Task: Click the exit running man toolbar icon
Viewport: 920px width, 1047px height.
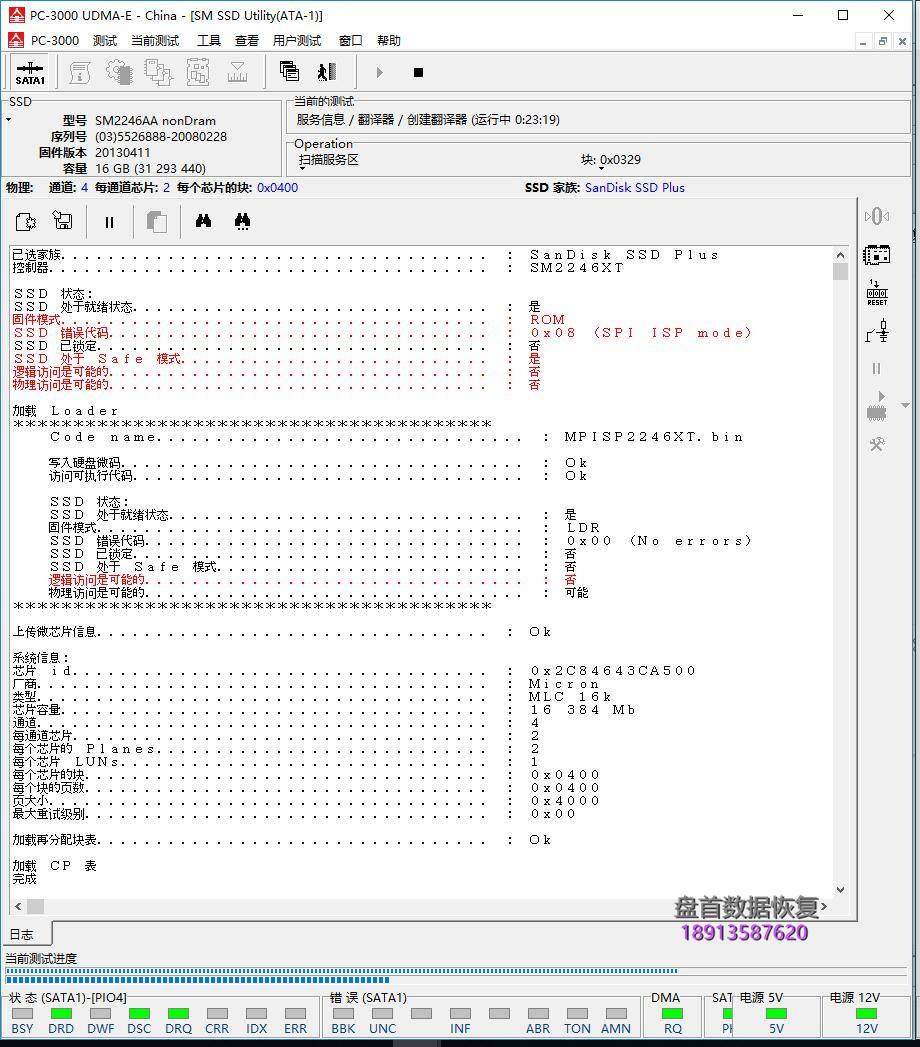Action: click(327, 72)
